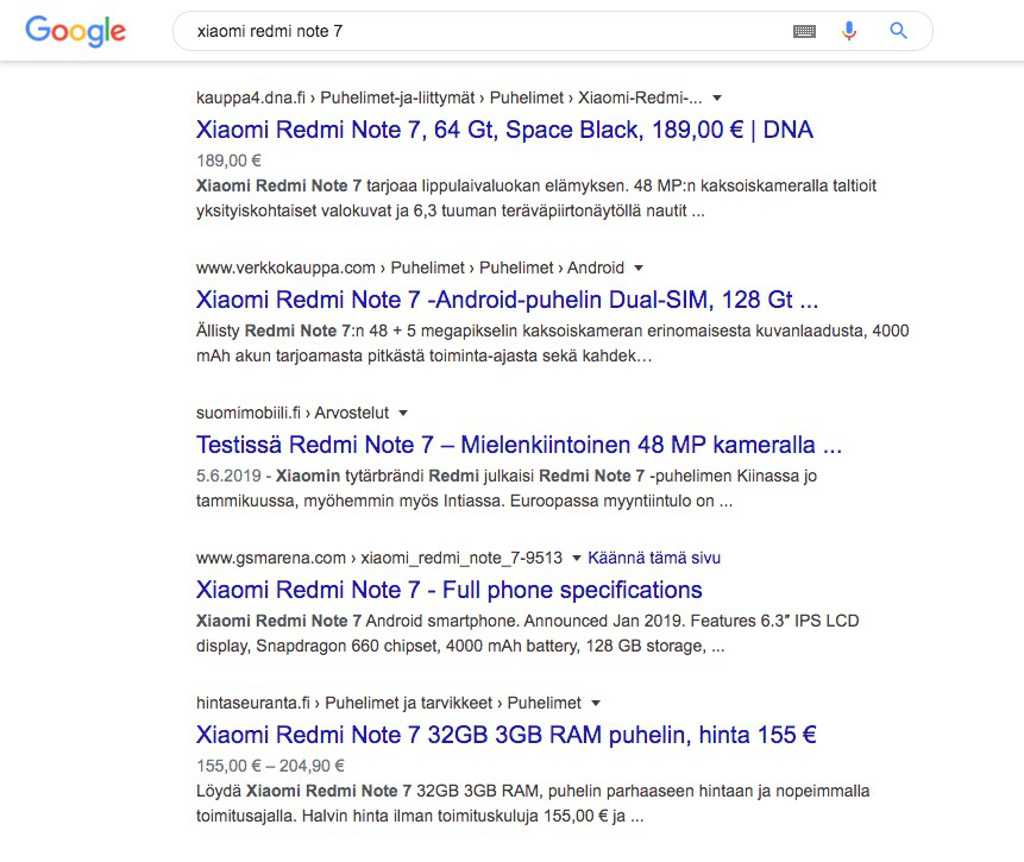Click the 189,00 € price under DNA result
The image size is (1024, 862).
click(229, 161)
